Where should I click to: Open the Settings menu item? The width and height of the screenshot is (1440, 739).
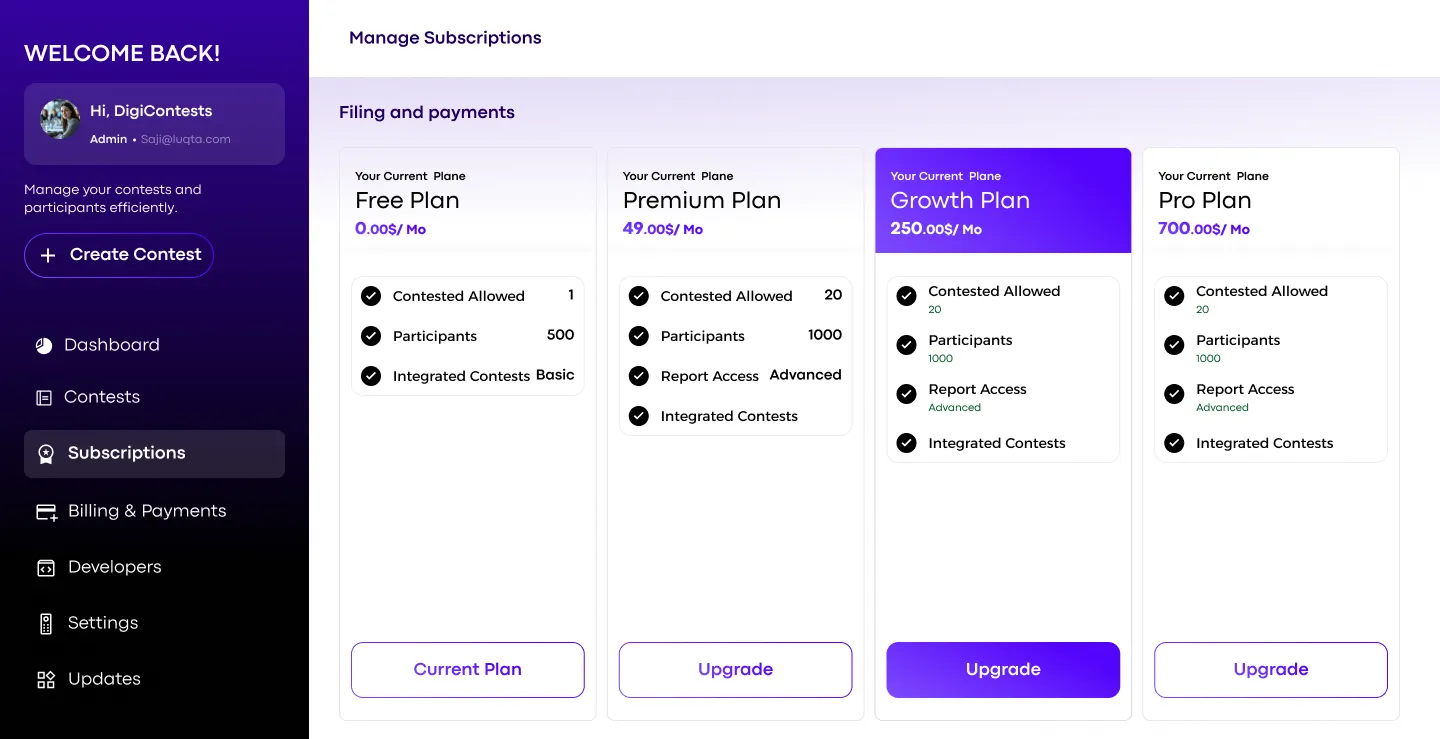[x=103, y=623]
